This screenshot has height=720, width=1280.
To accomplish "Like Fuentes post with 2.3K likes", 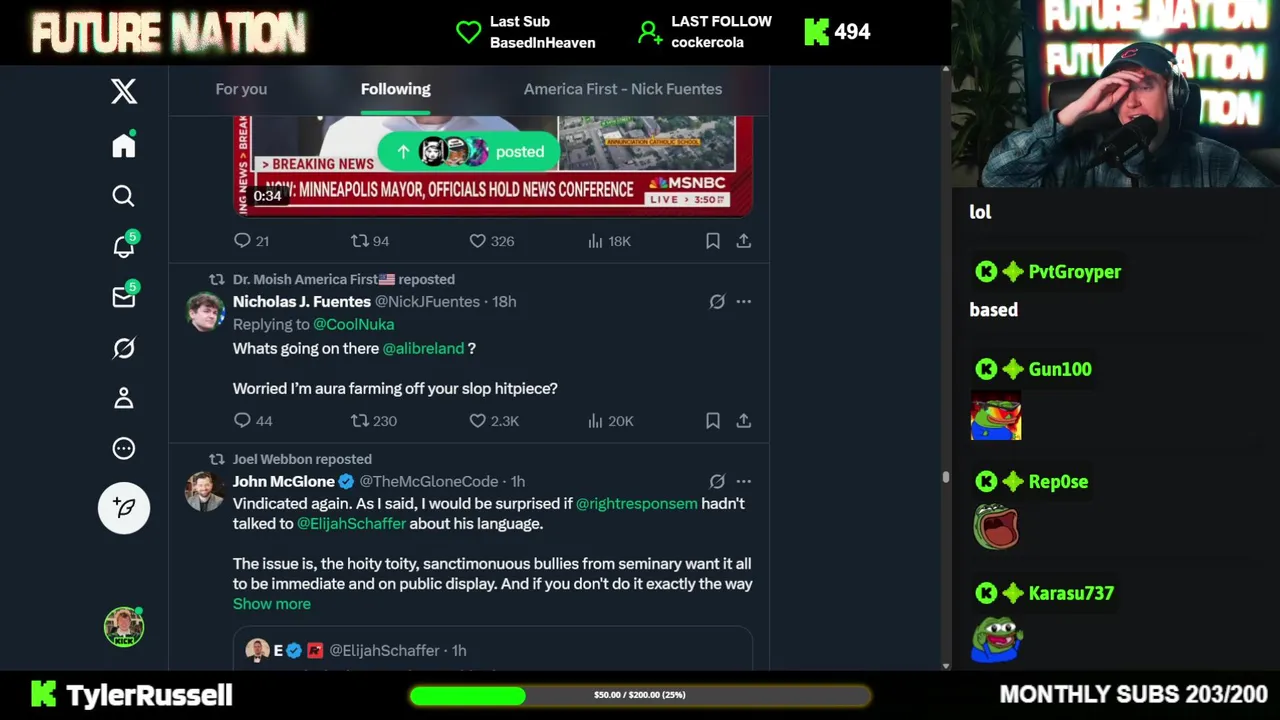I will point(494,421).
